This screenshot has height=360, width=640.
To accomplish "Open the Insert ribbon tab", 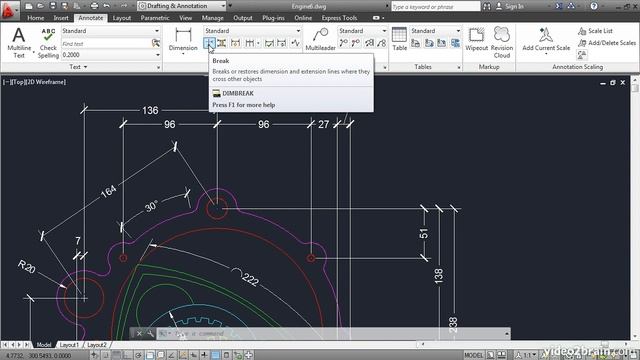I will [x=61, y=18].
